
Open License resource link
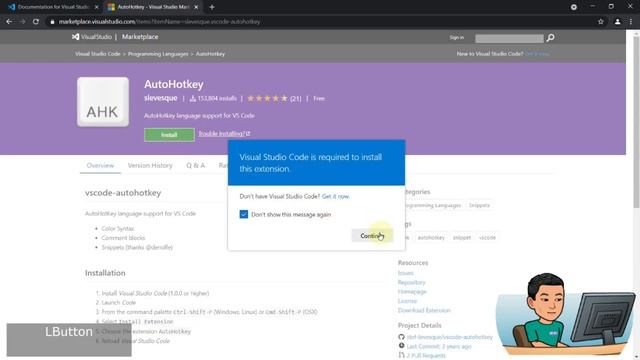coord(407,301)
